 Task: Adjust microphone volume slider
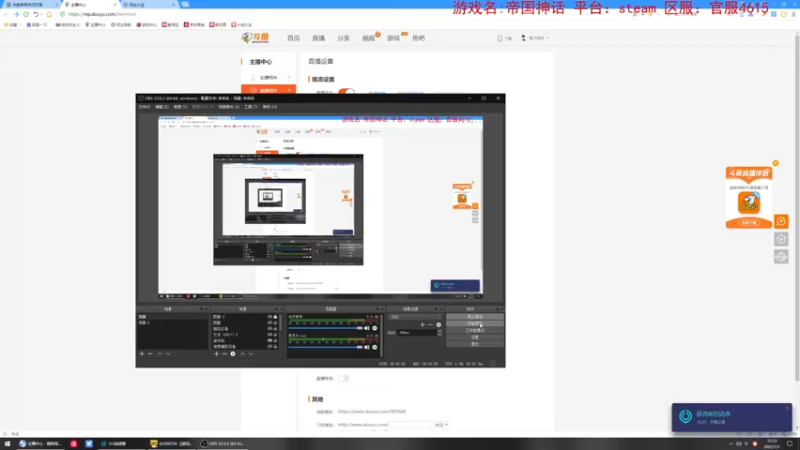point(326,347)
